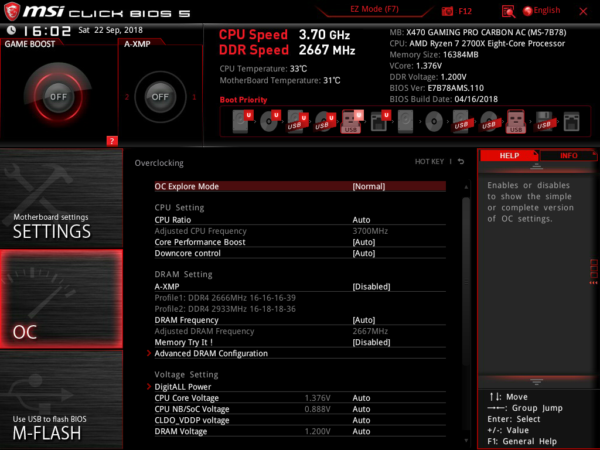The height and width of the screenshot is (450, 600).
Task: Click the English language label
Action: (547, 10)
